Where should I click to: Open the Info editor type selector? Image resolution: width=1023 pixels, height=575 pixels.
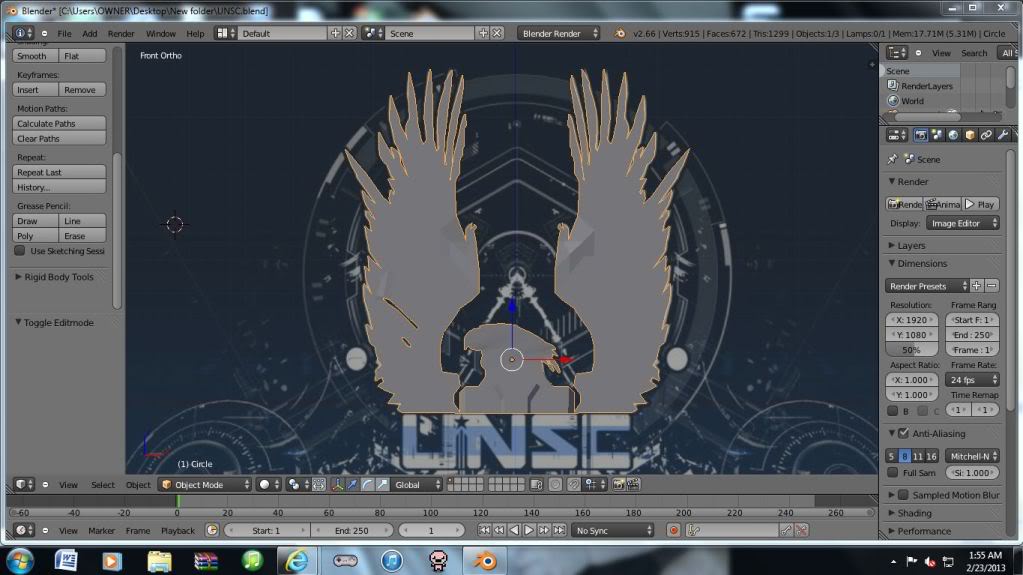click(23, 33)
